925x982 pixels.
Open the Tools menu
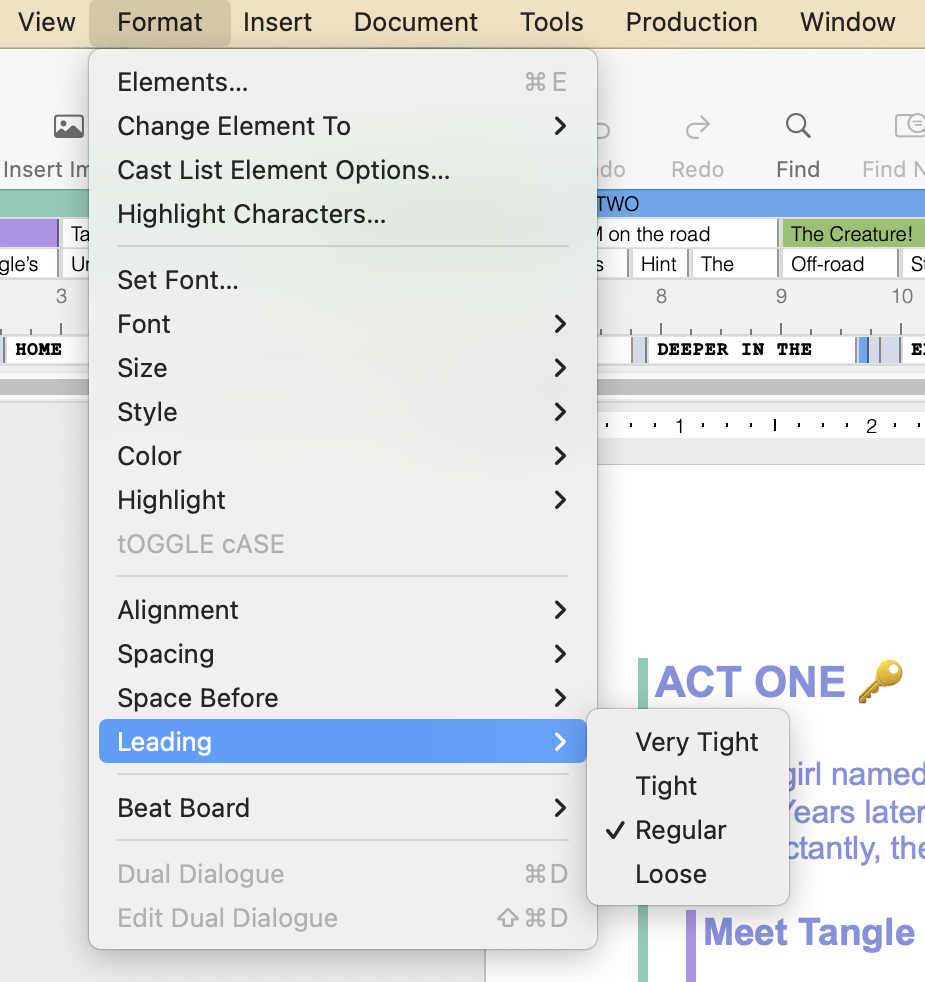click(x=551, y=22)
